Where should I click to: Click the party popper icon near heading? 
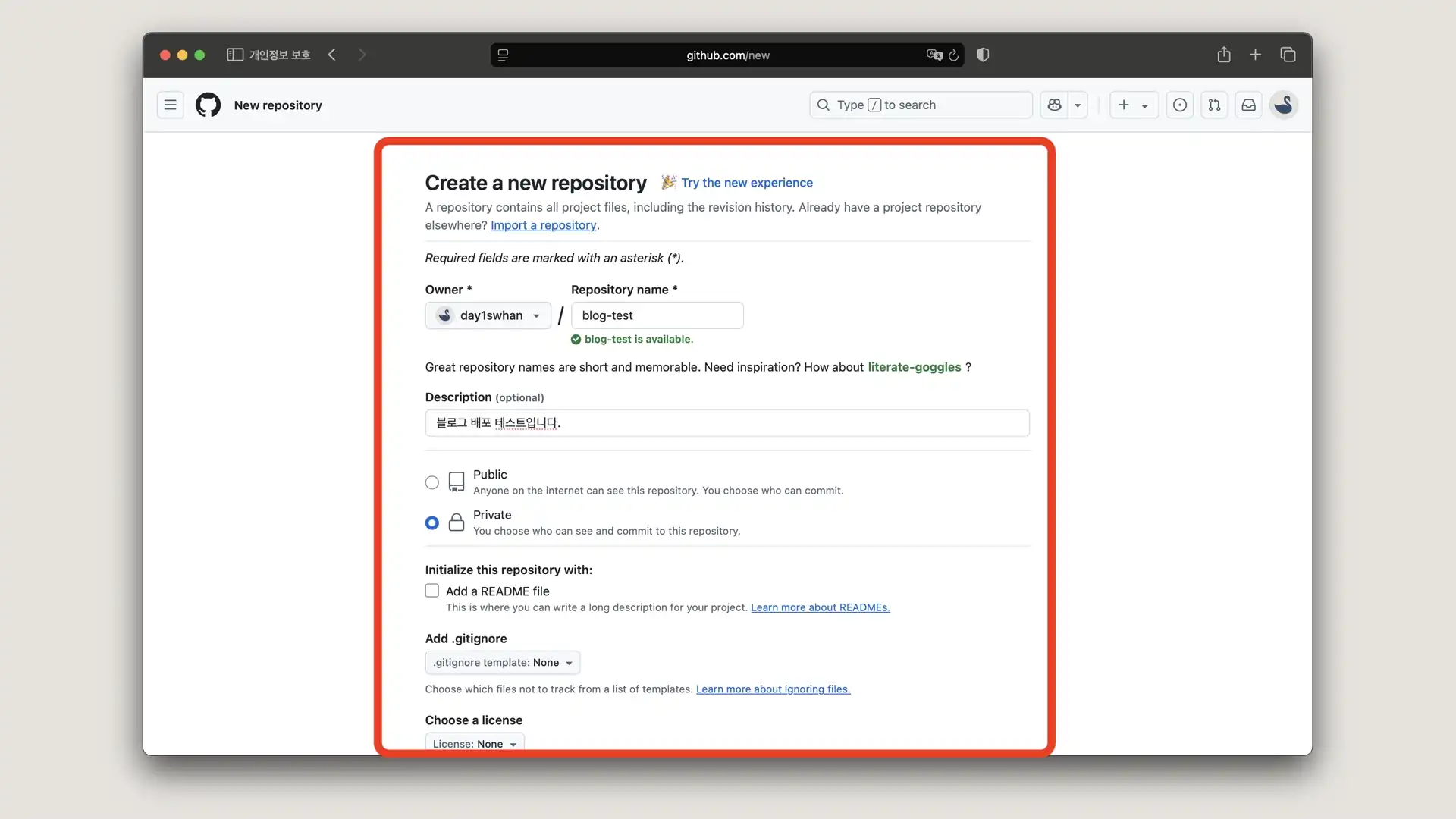(x=668, y=182)
